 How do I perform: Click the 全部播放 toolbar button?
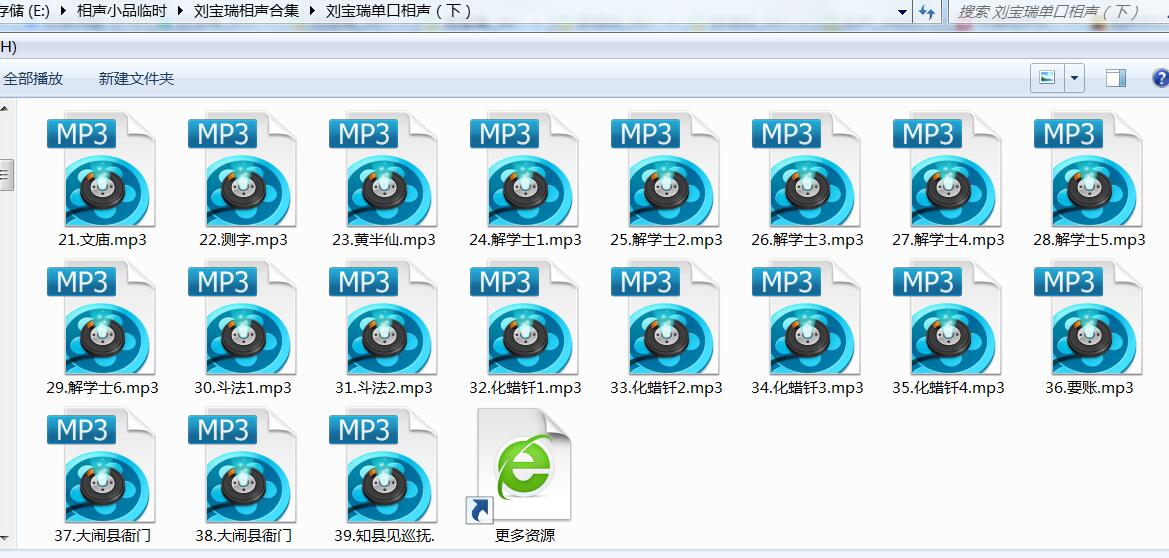click(x=33, y=79)
